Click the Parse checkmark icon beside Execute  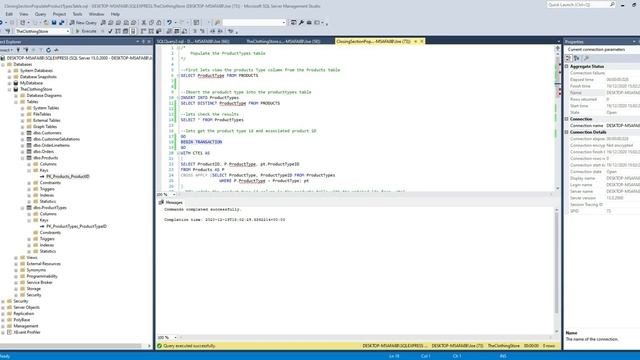pos(110,31)
